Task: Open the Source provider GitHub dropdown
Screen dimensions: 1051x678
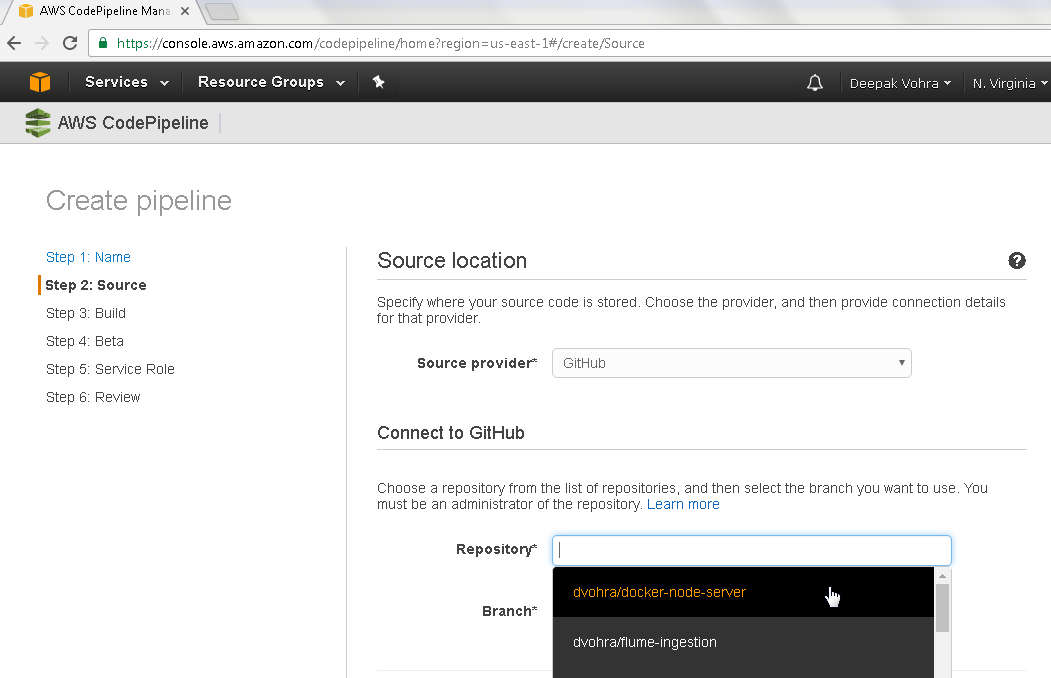Action: coord(732,363)
